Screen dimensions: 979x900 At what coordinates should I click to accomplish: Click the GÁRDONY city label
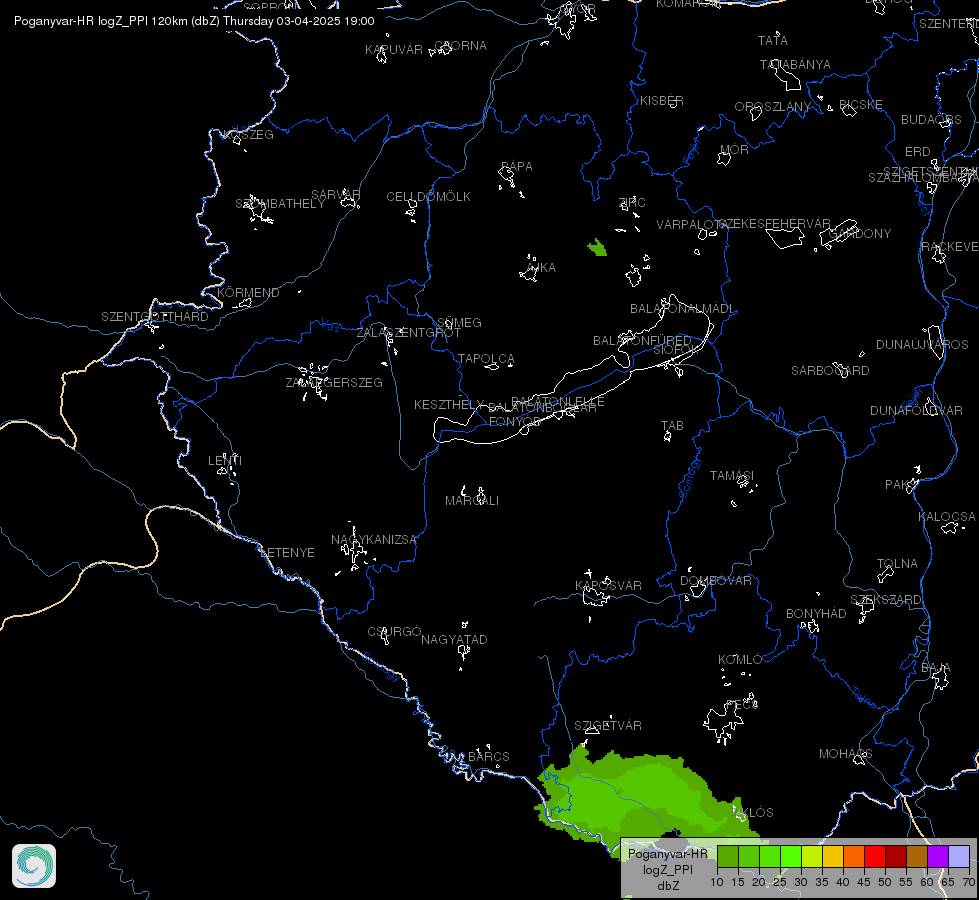(x=859, y=234)
